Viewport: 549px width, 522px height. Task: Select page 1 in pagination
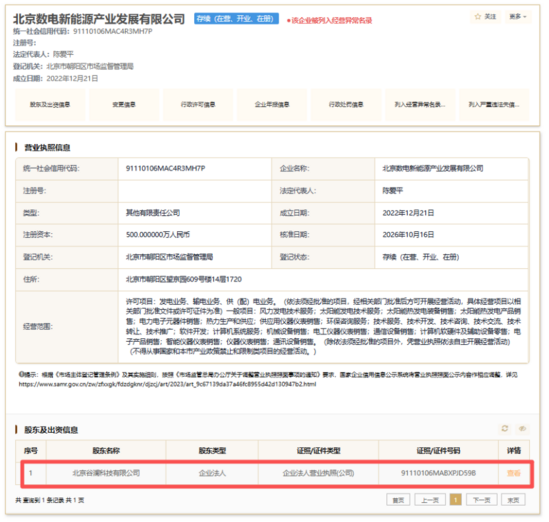(x=456, y=500)
